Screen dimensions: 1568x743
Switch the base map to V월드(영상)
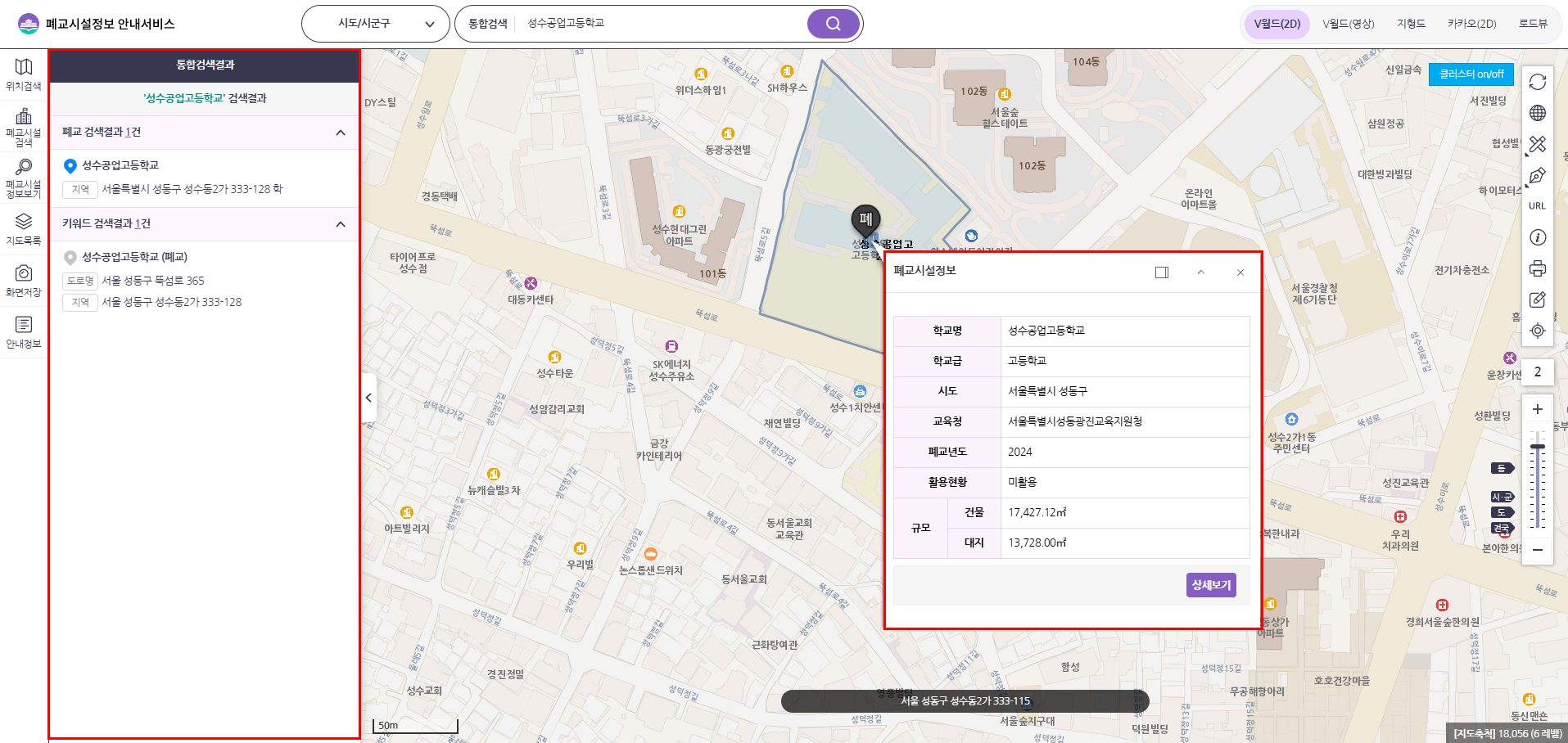[1348, 24]
